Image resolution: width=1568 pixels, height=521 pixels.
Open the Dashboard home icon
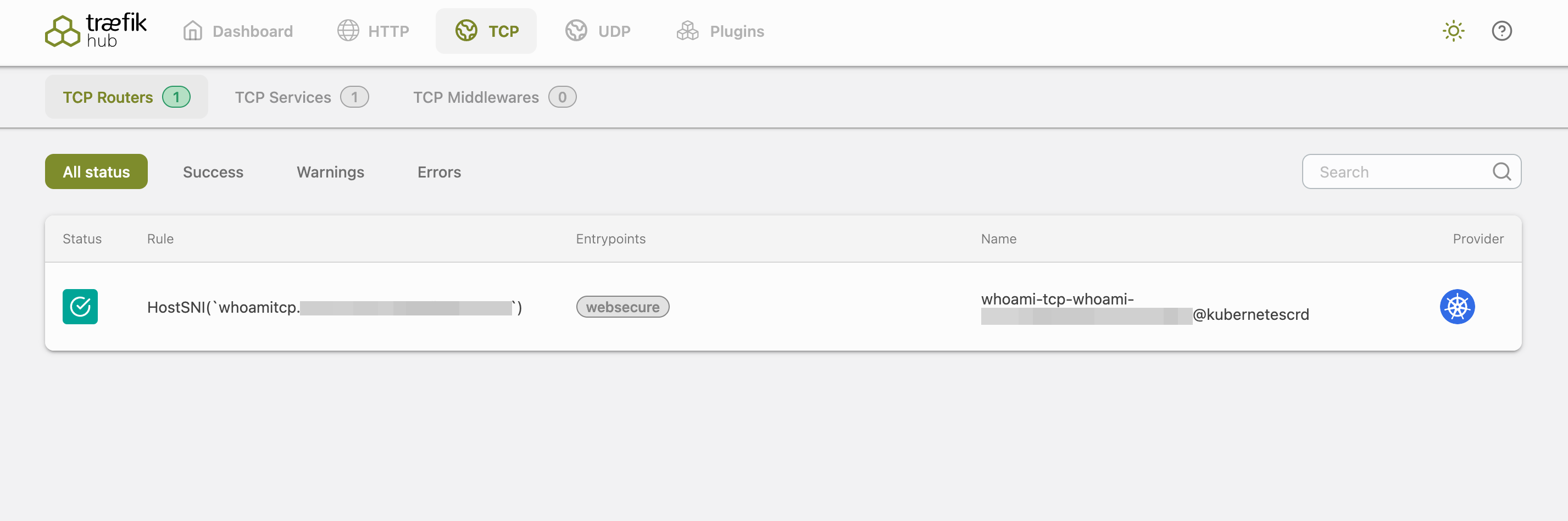(192, 31)
